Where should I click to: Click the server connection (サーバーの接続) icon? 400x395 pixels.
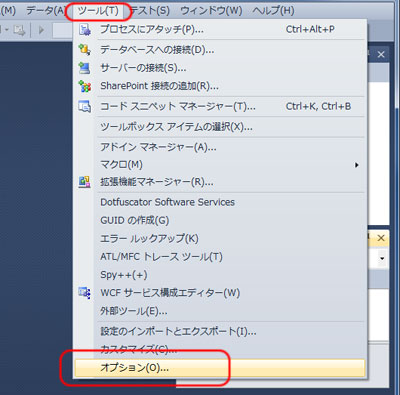(x=84, y=68)
